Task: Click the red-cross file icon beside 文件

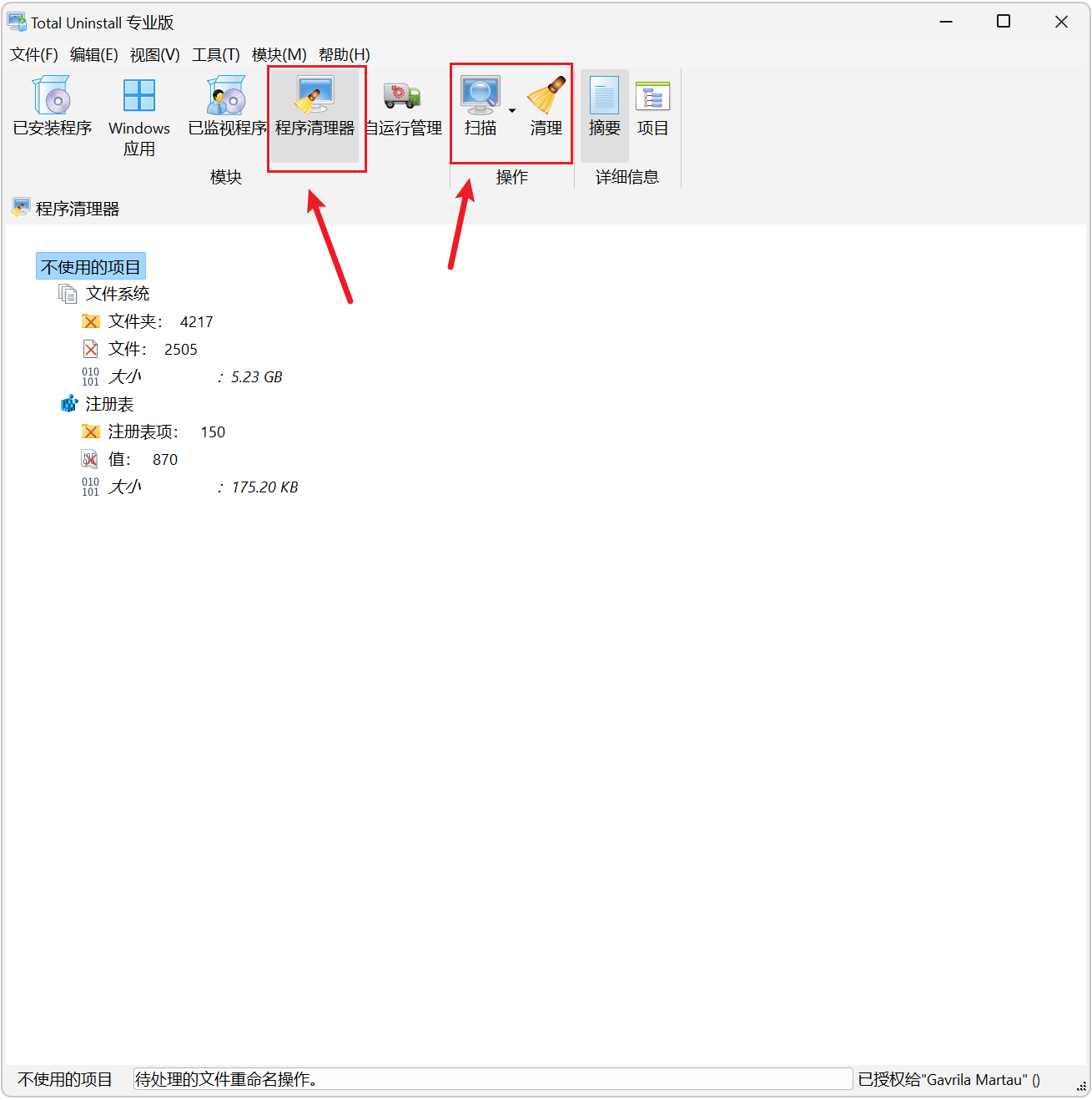Action: point(91,349)
